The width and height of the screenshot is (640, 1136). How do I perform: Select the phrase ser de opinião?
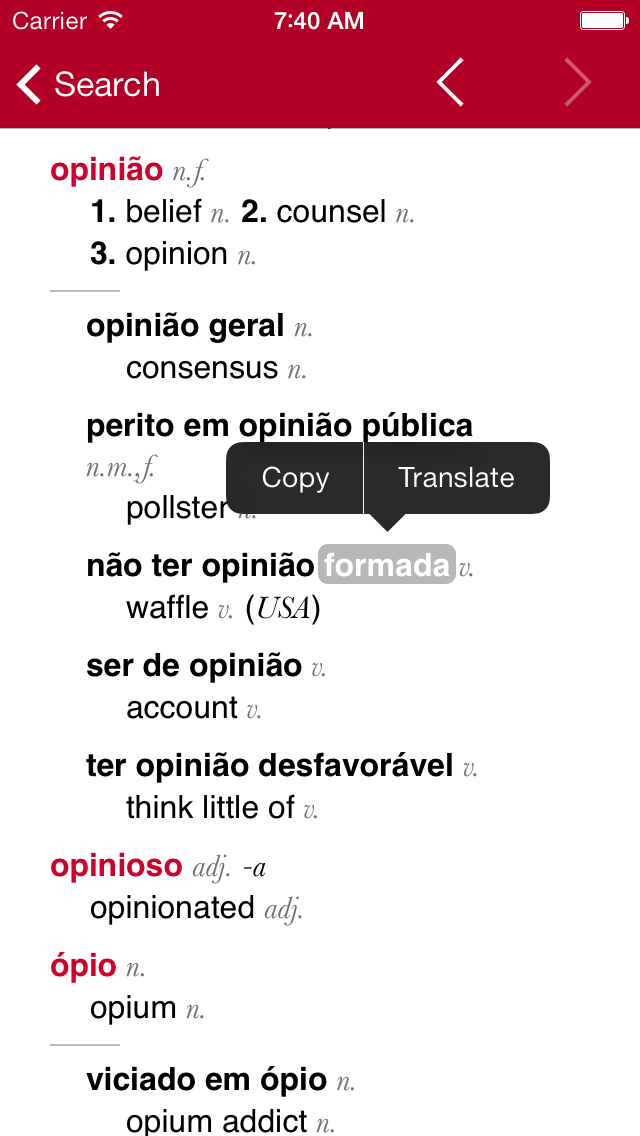click(194, 666)
